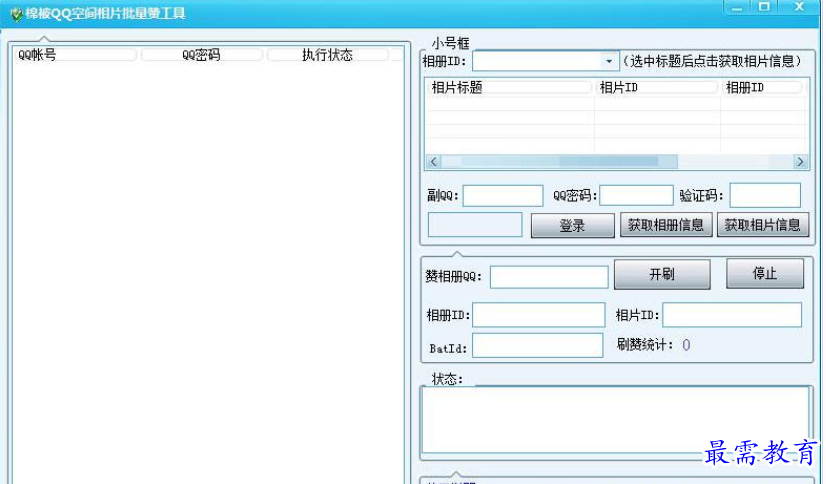Screen dimensions: 826x484
Task: Click inside the 状态 log text area
Action: (x=615, y=420)
